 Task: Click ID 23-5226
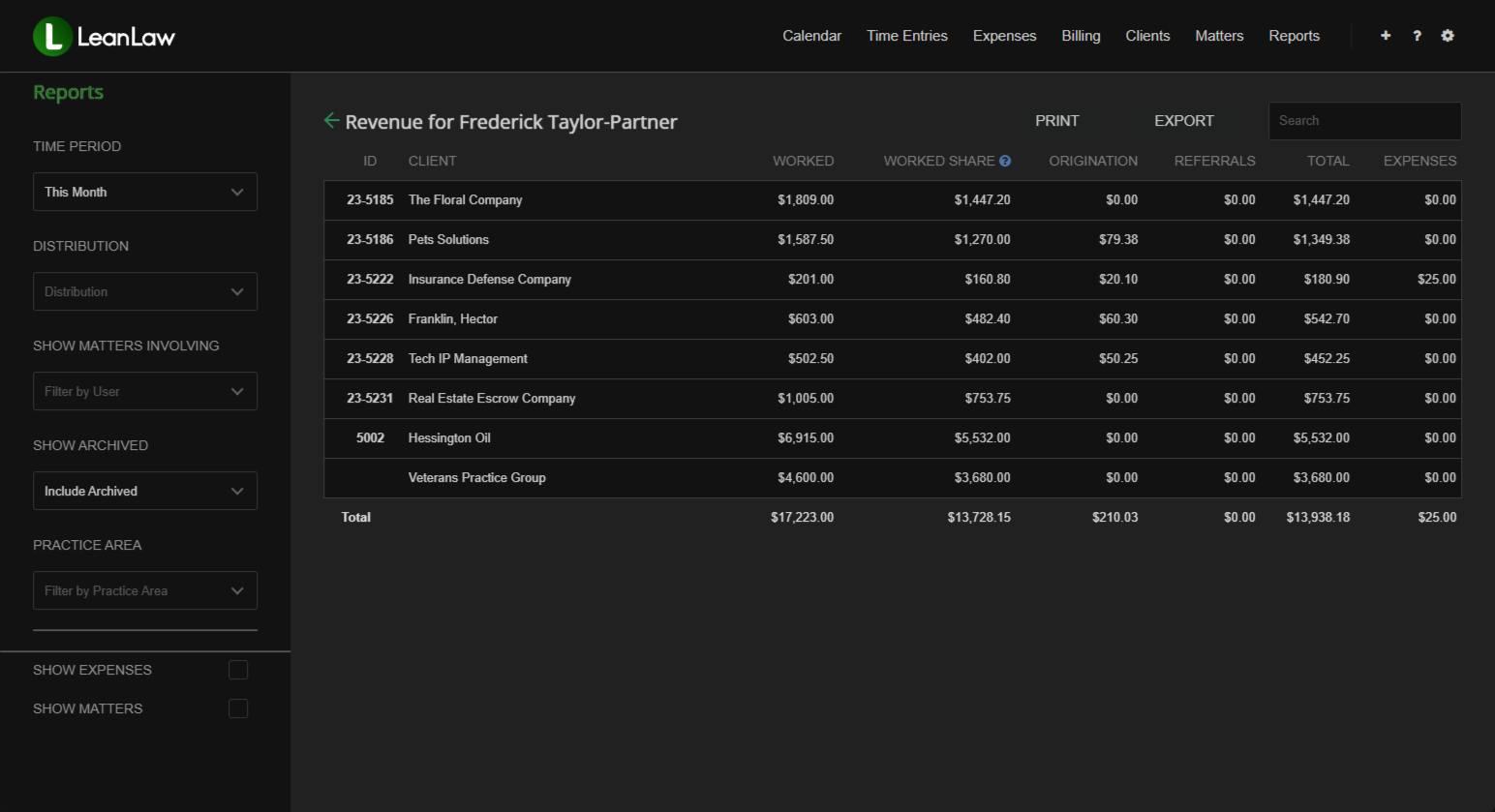[370, 319]
